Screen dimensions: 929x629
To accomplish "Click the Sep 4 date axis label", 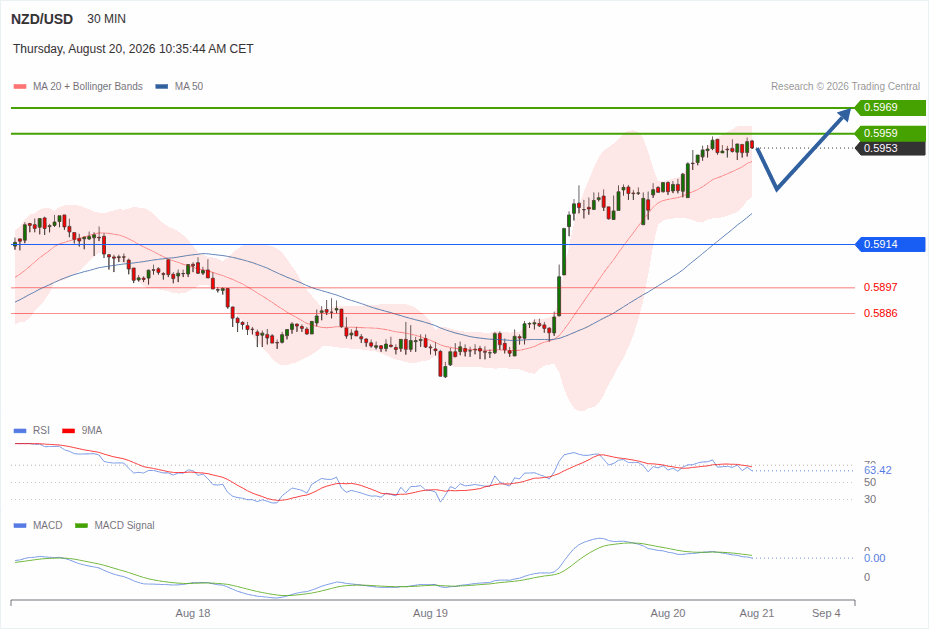I will (826, 613).
